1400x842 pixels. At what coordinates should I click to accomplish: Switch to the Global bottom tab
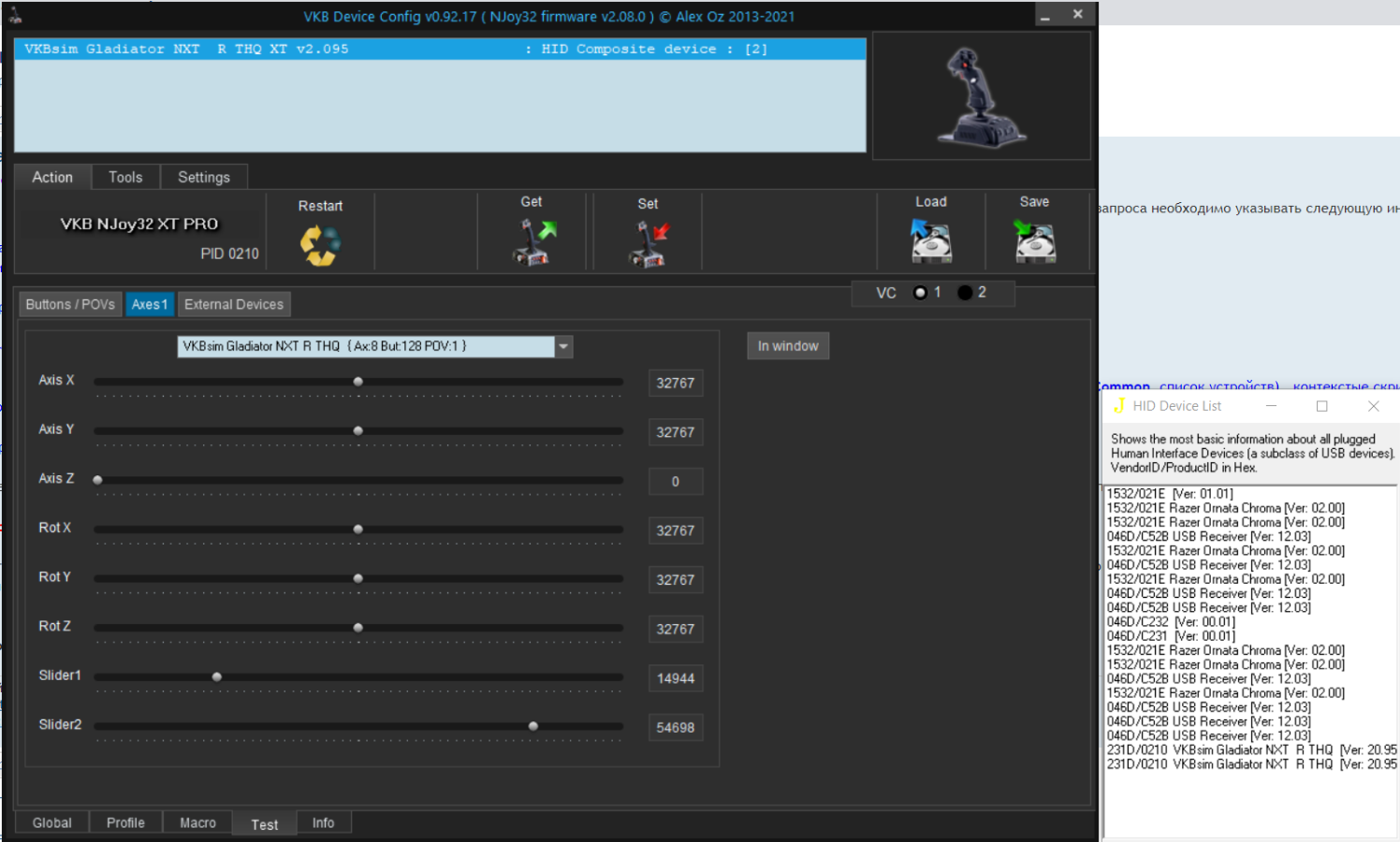(x=52, y=822)
